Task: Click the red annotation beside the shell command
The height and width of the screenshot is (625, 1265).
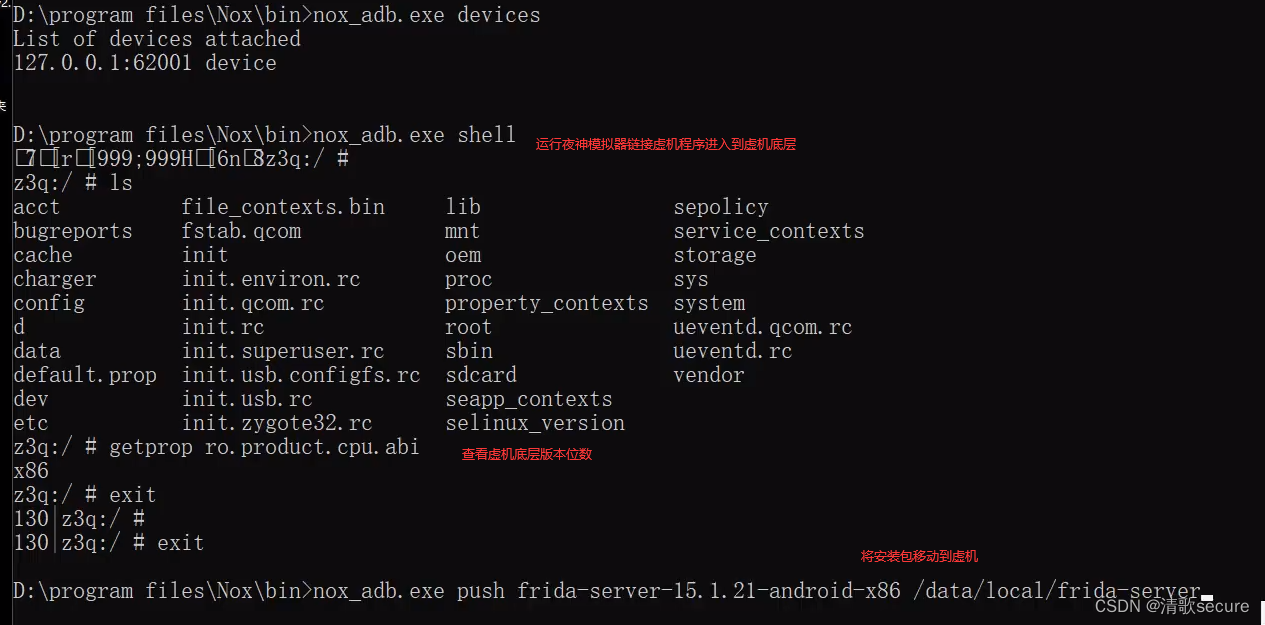Action: [x=665, y=144]
